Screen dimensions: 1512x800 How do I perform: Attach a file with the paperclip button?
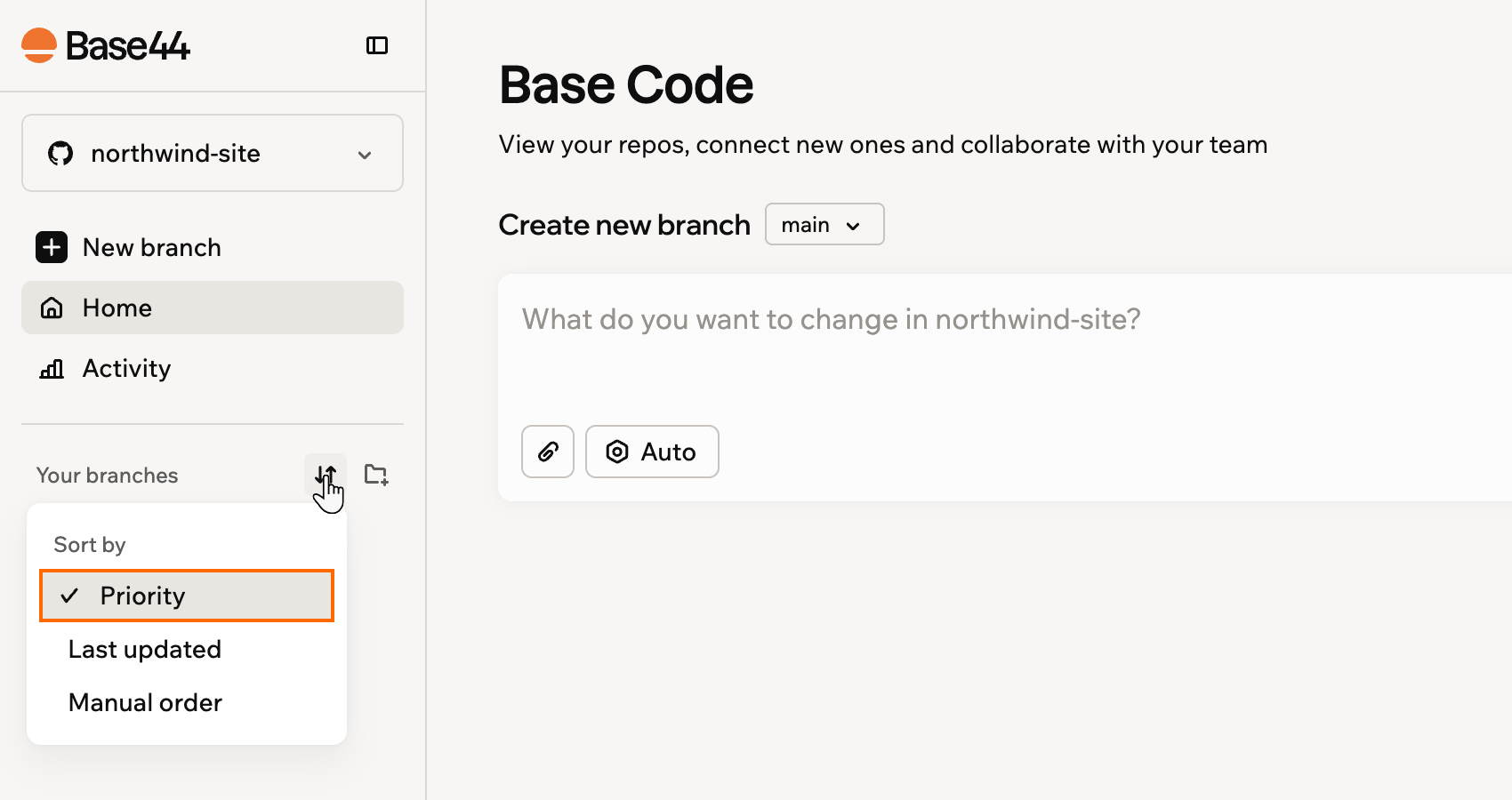point(548,452)
